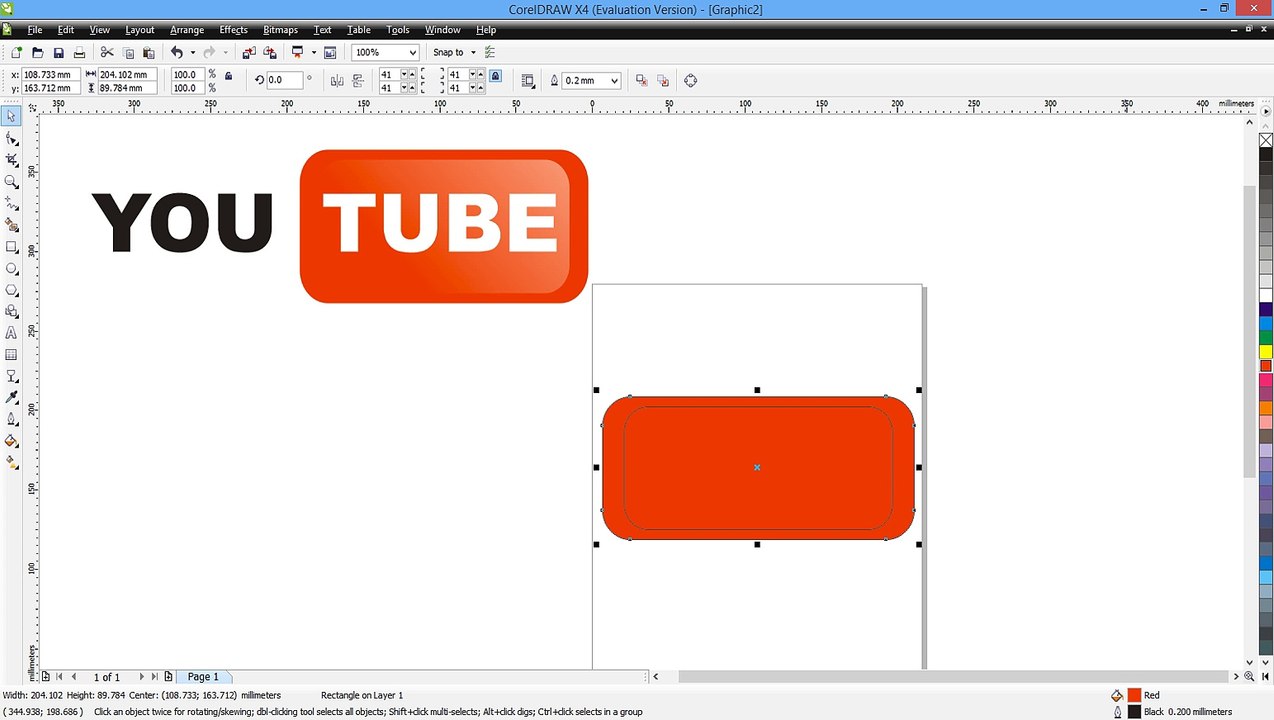The height and width of the screenshot is (720, 1274).
Task: Open the Layout menu
Action: pos(140,30)
